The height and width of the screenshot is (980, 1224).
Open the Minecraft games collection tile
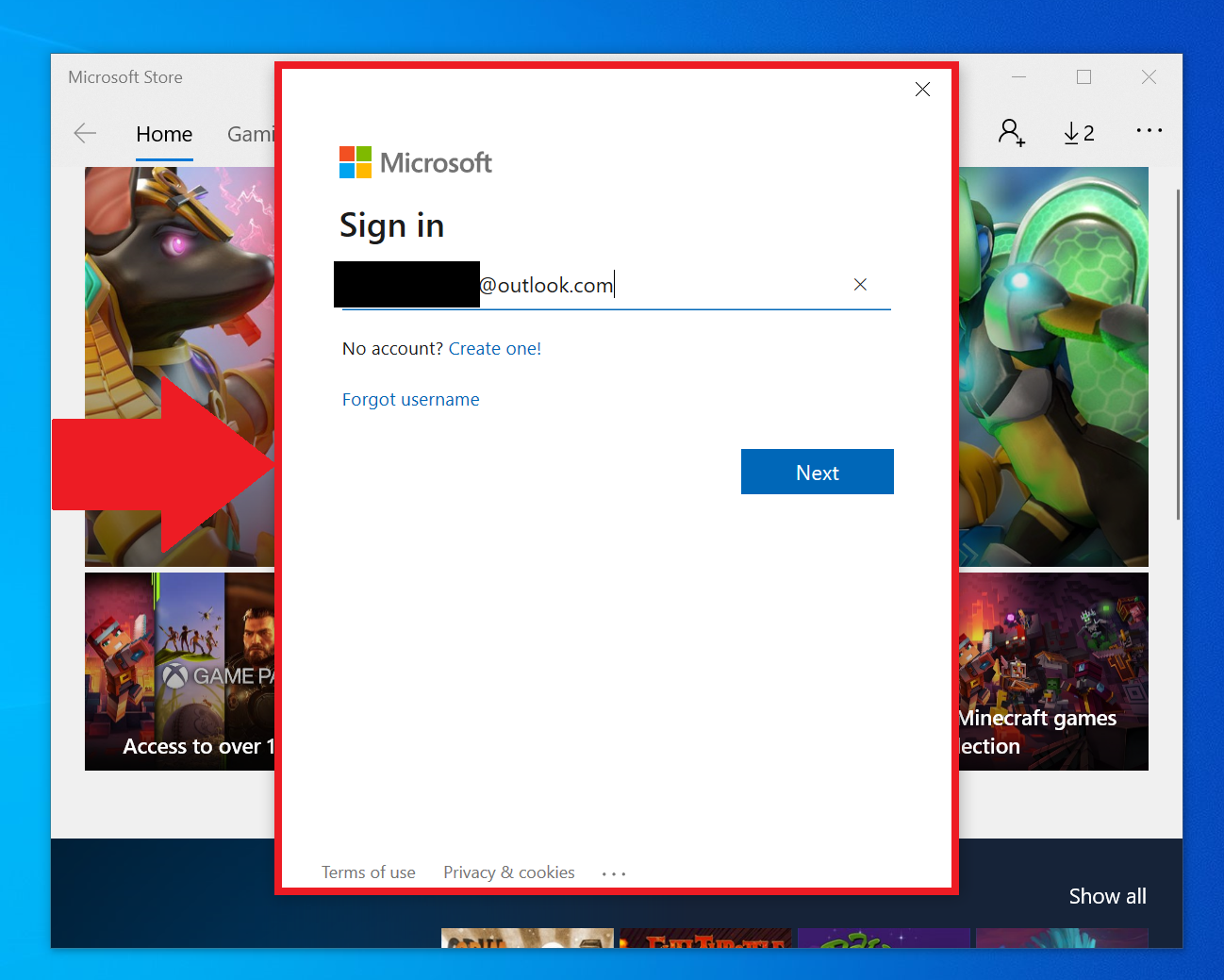1053,672
